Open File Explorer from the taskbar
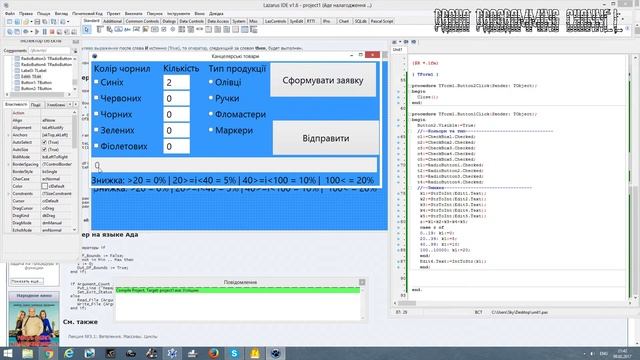This screenshot has width=640, height=360. [28, 353]
